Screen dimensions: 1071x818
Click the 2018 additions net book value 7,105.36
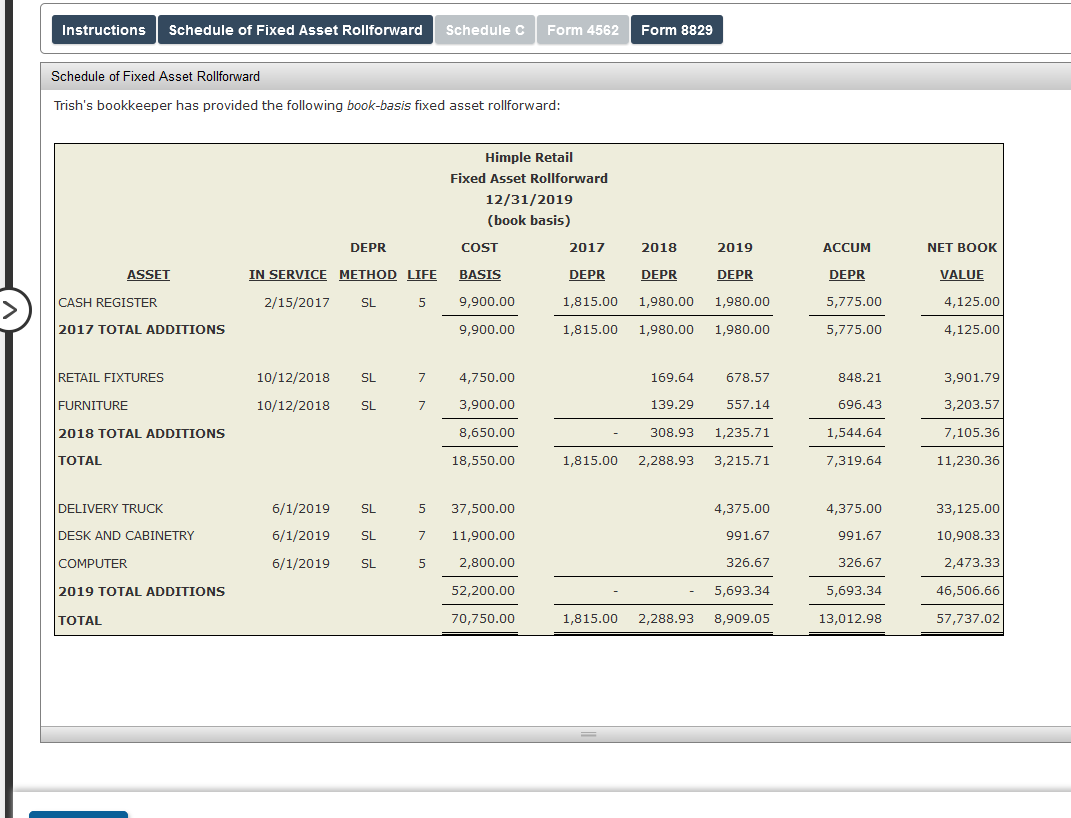tap(971, 433)
